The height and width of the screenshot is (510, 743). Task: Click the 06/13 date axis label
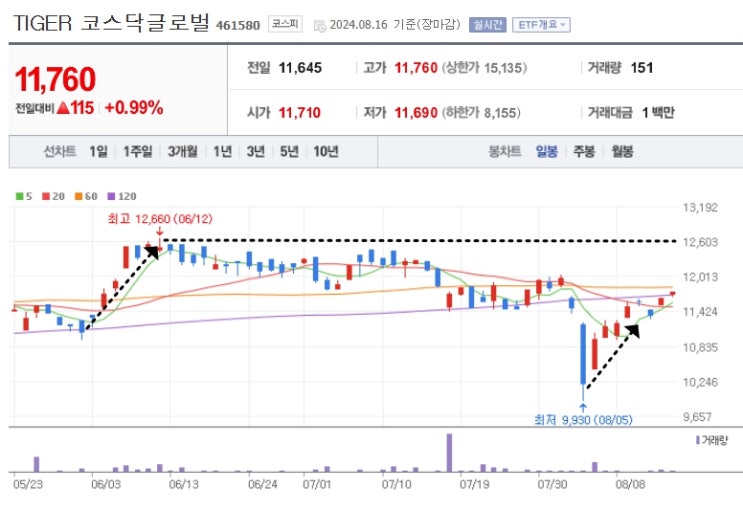click(x=184, y=484)
